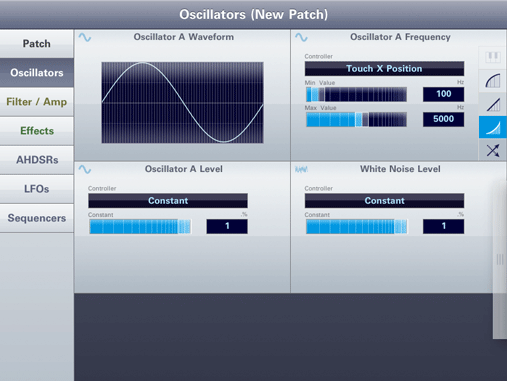
Task: Click the sine icon beside Oscillator A Level
Action: (x=85, y=169)
